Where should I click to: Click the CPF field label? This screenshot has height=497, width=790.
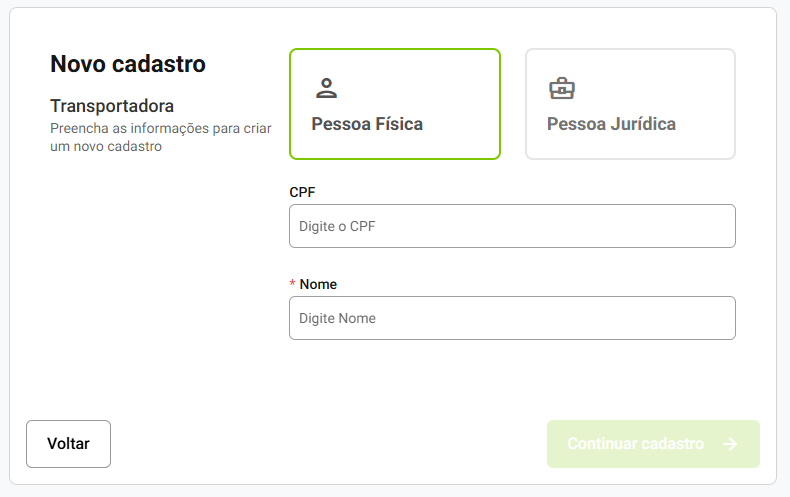coord(302,192)
